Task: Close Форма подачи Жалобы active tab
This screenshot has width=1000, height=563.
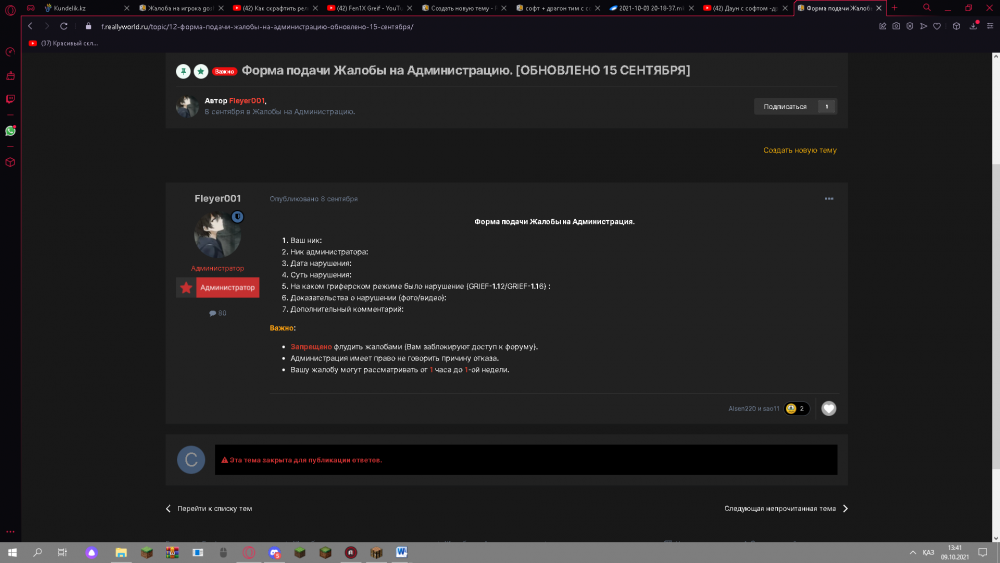Action: pyautogui.click(x=879, y=8)
